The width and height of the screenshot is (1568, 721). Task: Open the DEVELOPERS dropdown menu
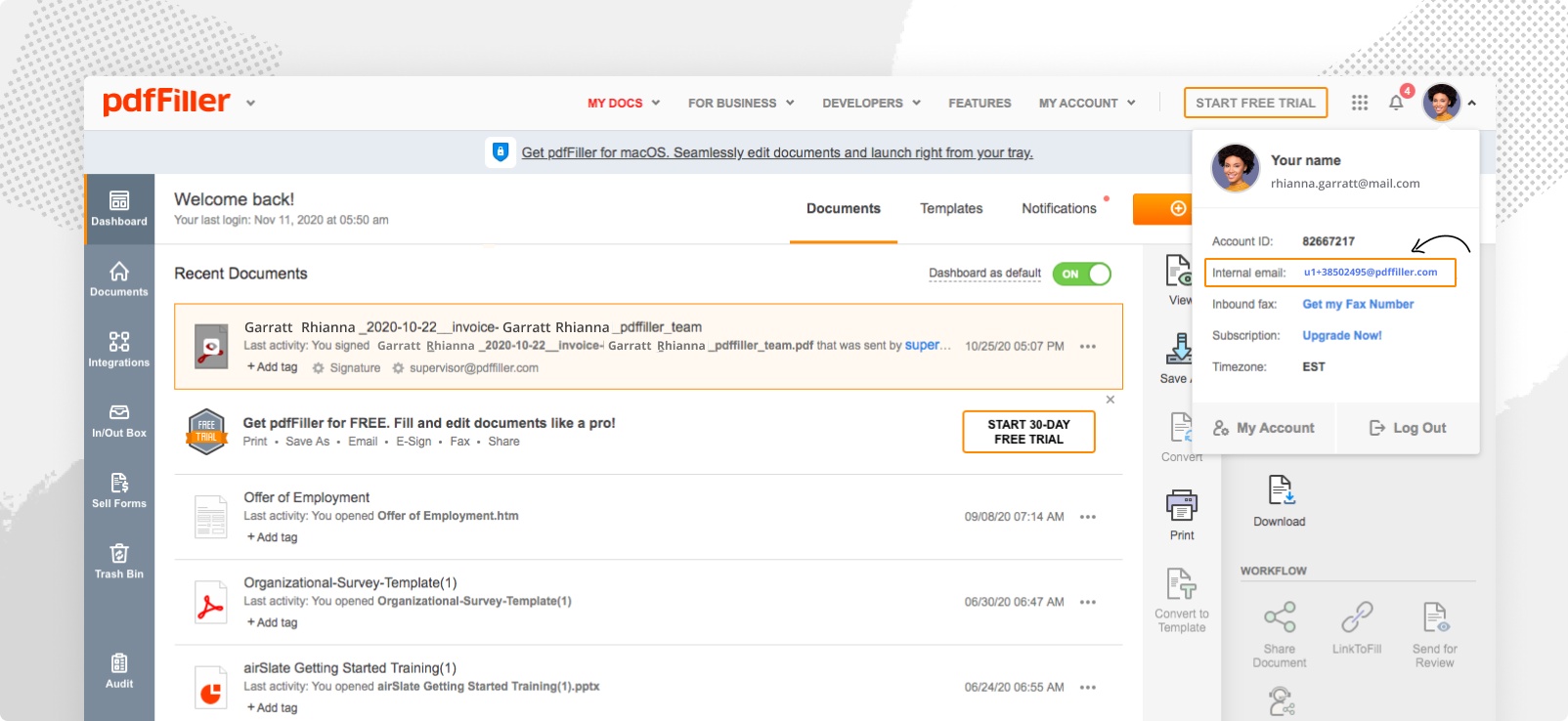pyautogui.click(x=872, y=103)
